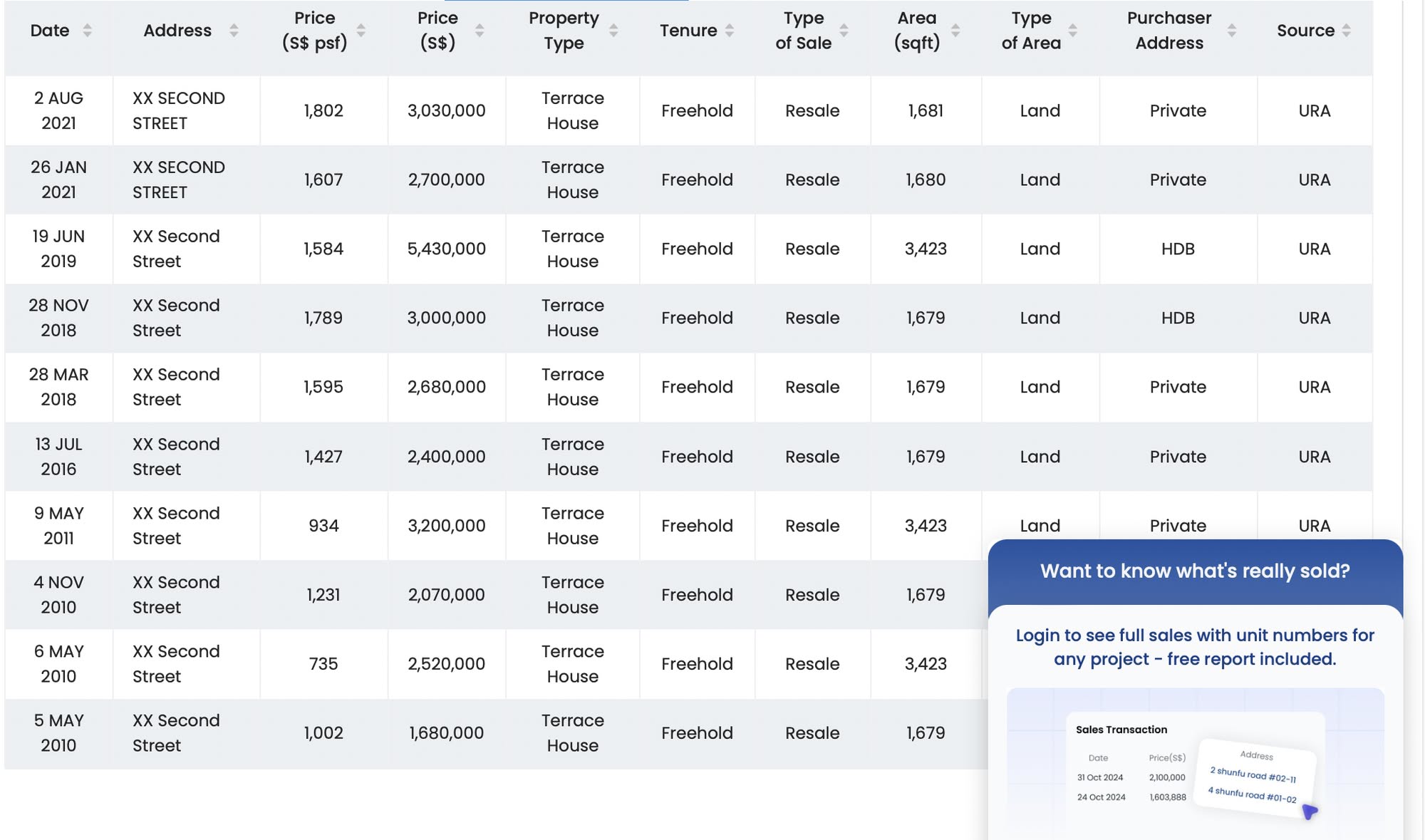Click the 1,607 psf value
Image resolution: width=1425 pixels, height=840 pixels.
[x=323, y=180]
